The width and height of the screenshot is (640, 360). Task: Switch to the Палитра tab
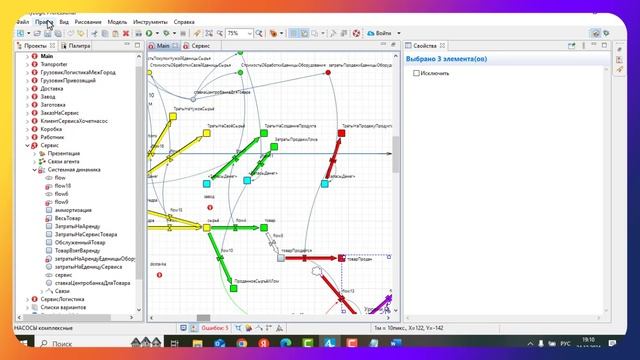[x=76, y=46]
